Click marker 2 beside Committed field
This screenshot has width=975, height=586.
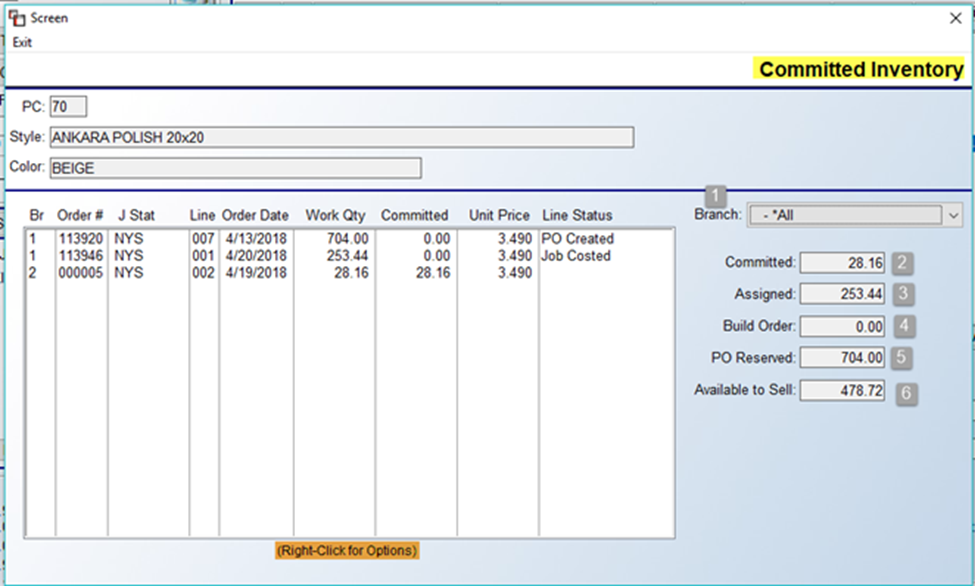(x=902, y=264)
